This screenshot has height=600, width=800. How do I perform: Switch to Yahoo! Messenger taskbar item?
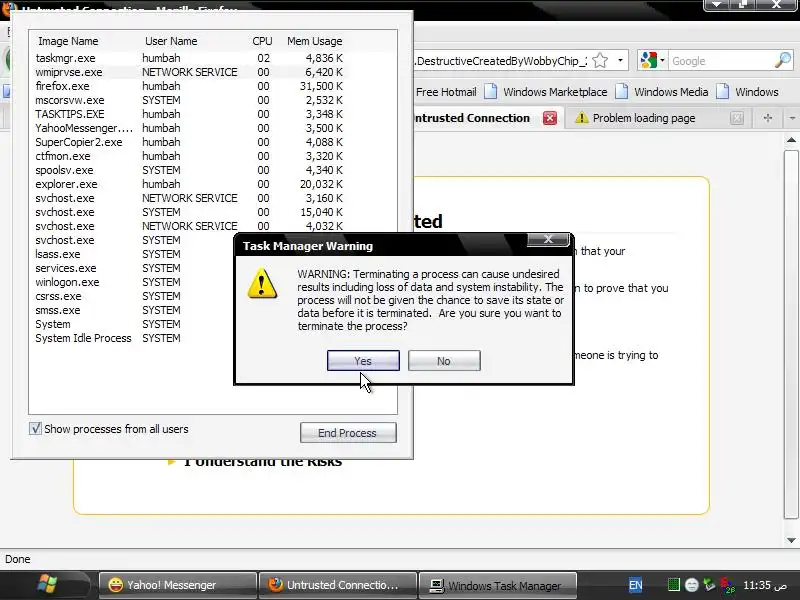click(177, 585)
